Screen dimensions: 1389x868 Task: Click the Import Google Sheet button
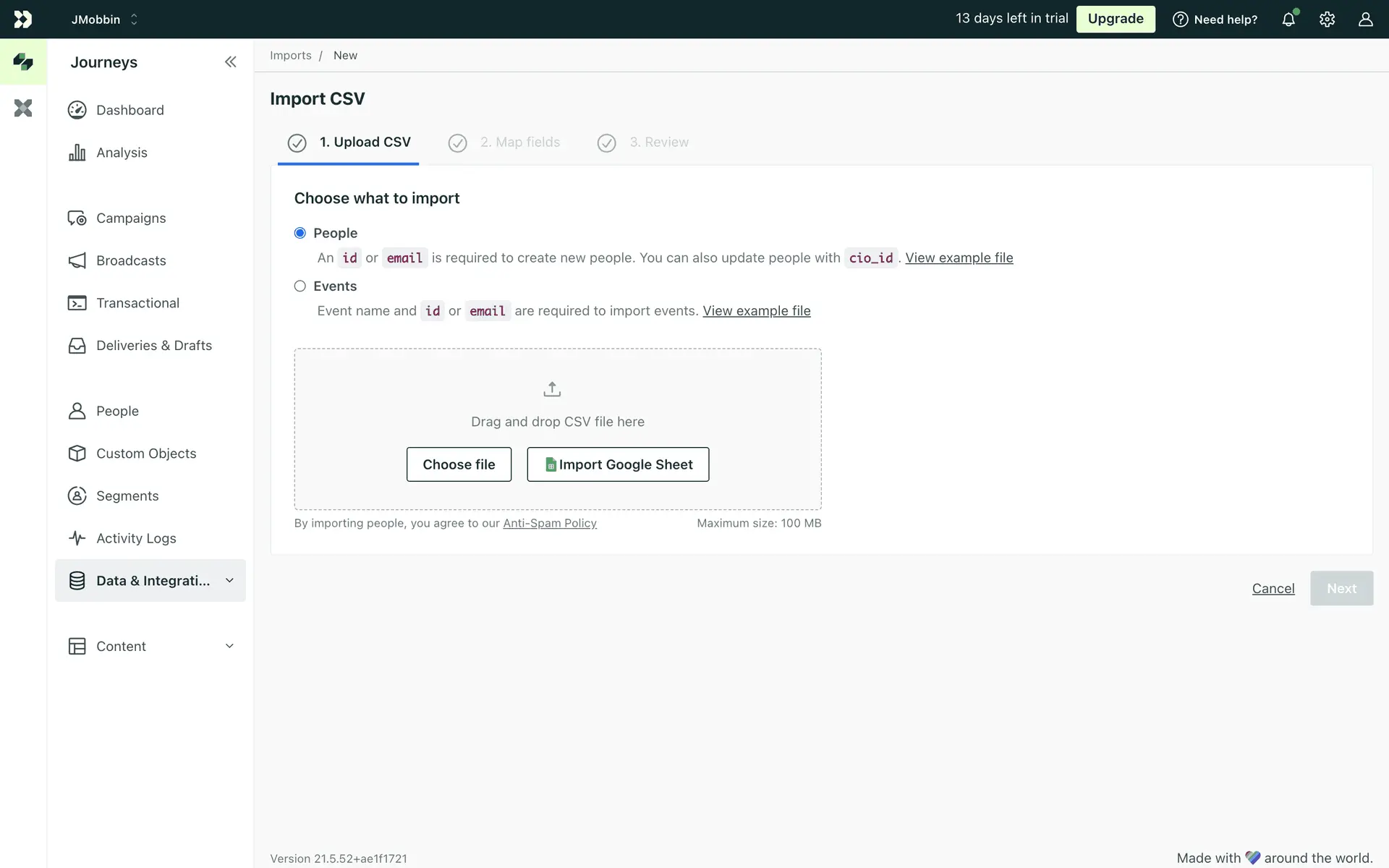pos(618,464)
